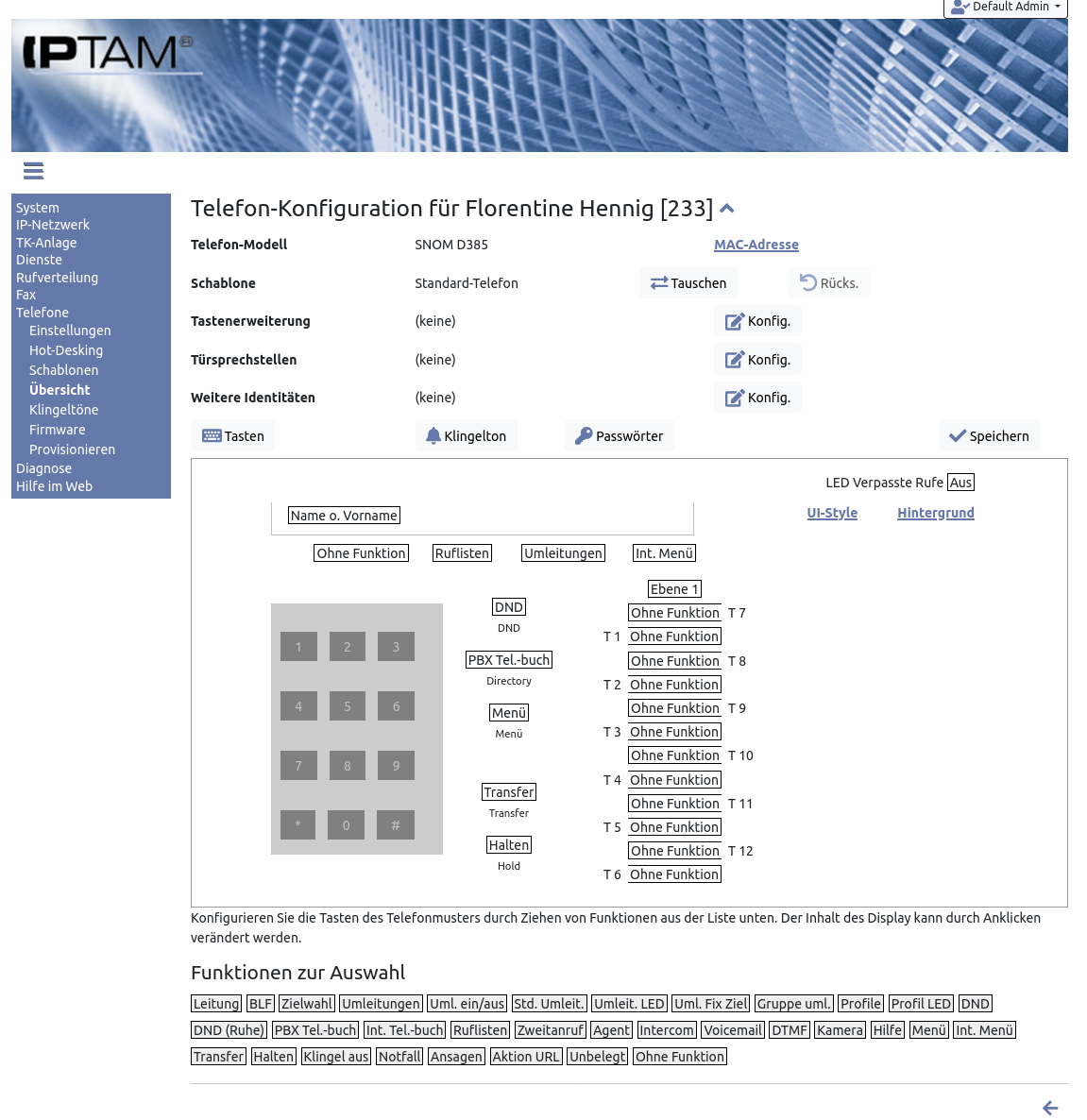Open the MAC-Adresse link
1087x1120 pixels.
756,245
